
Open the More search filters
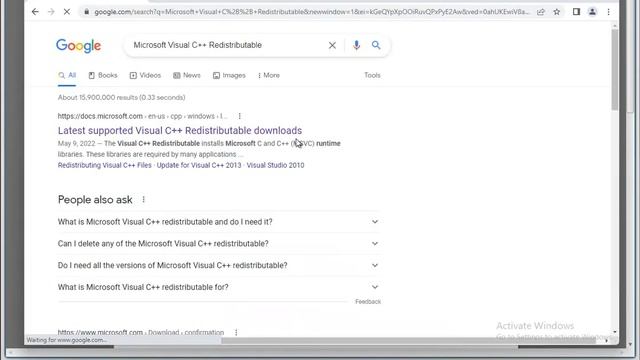[x=269, y=76]
